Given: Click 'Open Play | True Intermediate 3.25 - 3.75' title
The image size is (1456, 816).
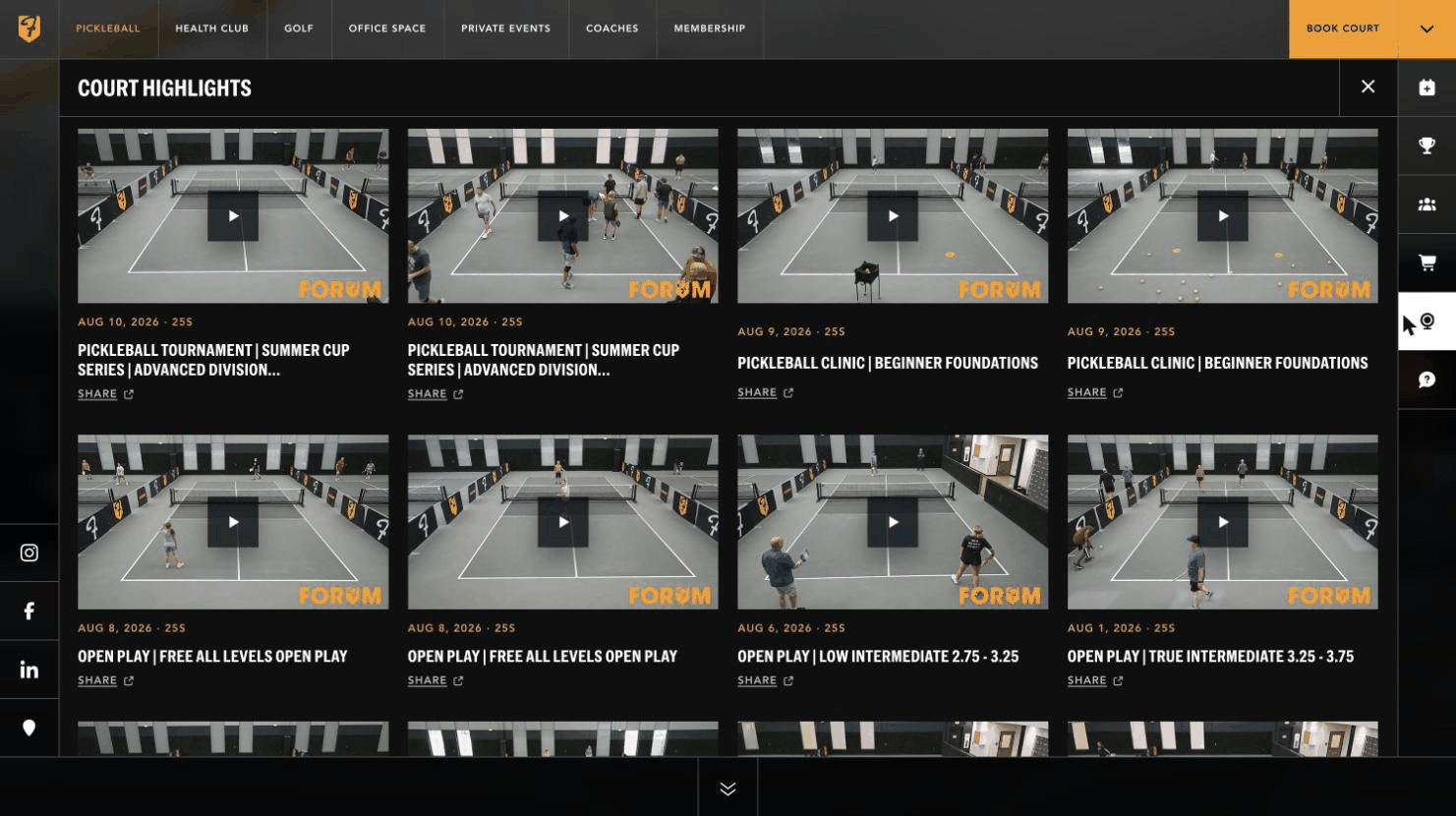Looking at the screenshot, I should pos(1211,656).
